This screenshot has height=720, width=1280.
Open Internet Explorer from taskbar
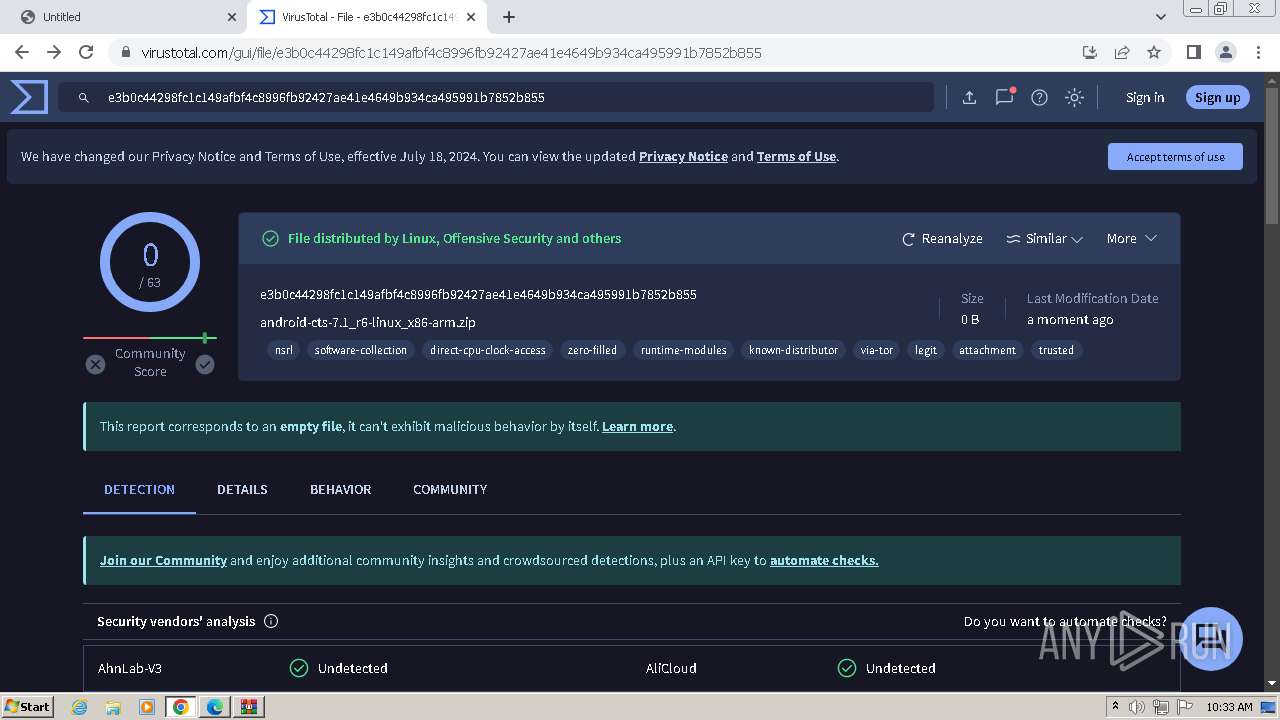point(79,706)
